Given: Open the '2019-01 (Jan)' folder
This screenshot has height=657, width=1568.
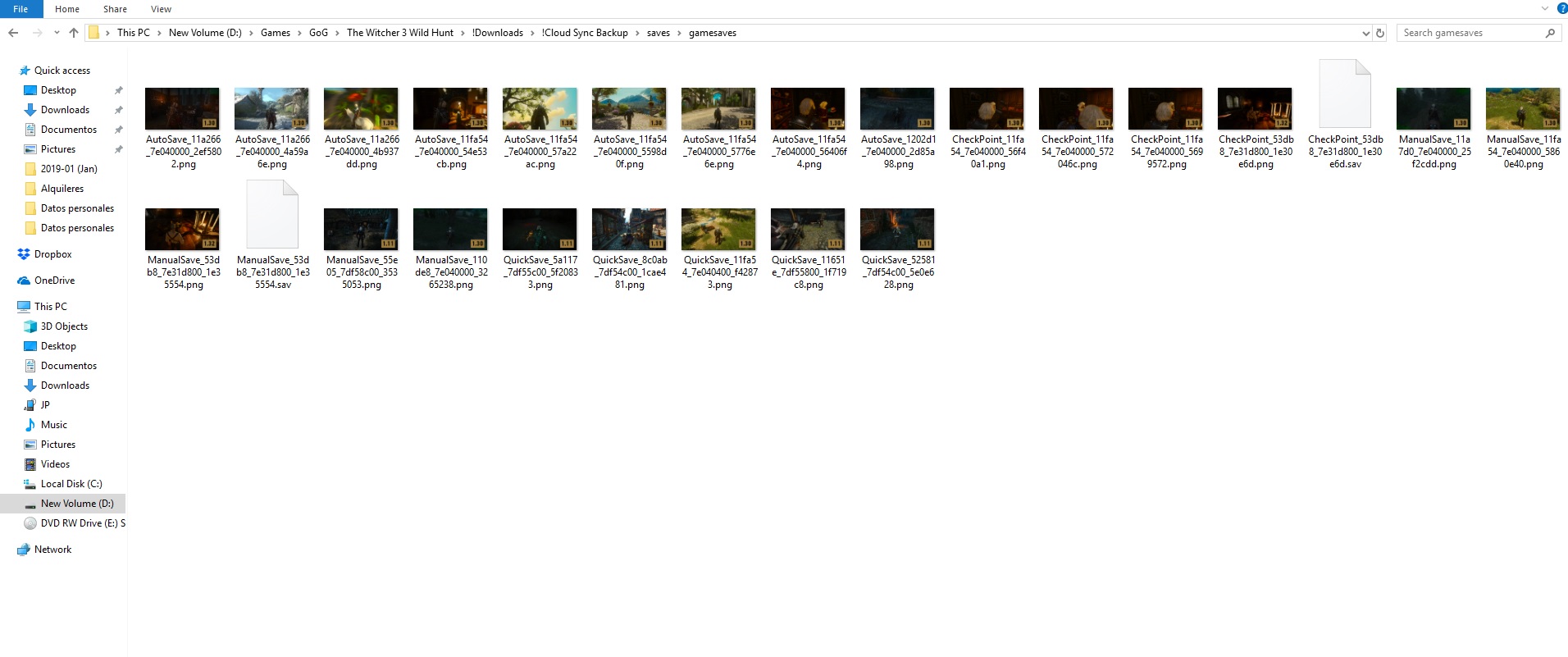Looking at the screenshot, I should coord(69,169).
